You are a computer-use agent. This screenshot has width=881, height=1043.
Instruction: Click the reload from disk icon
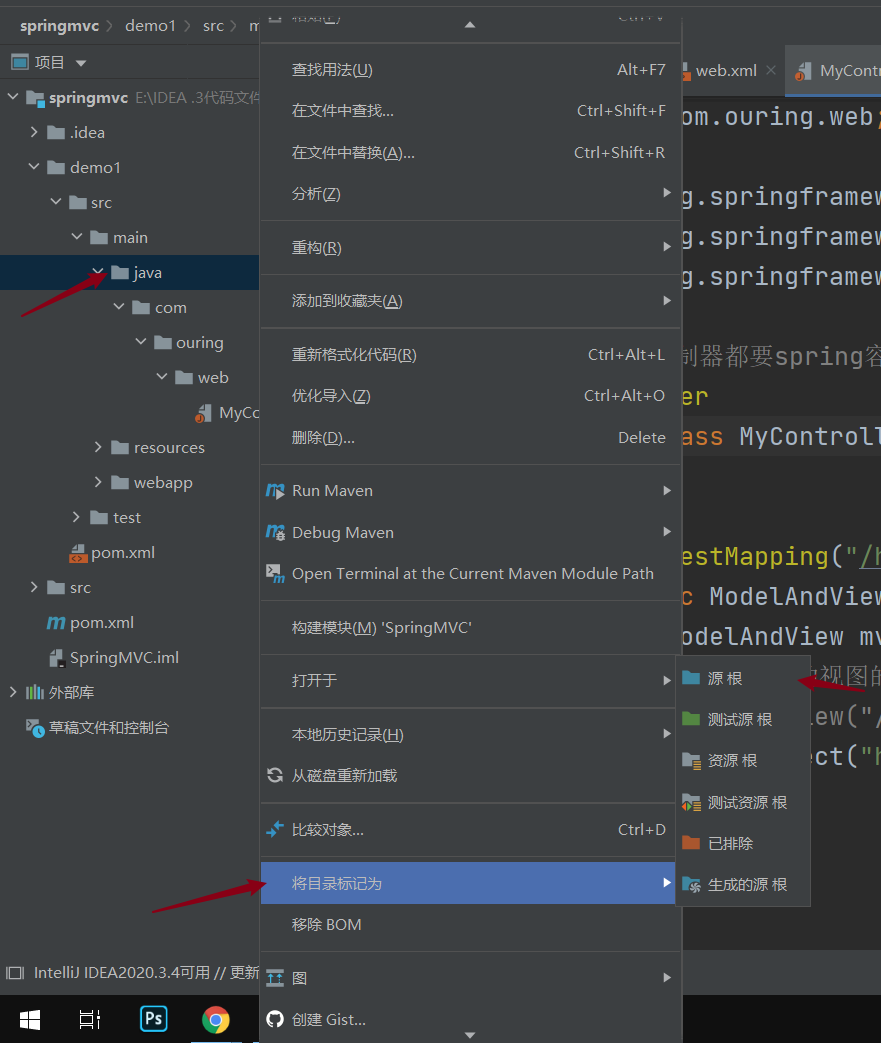(275, 775)
